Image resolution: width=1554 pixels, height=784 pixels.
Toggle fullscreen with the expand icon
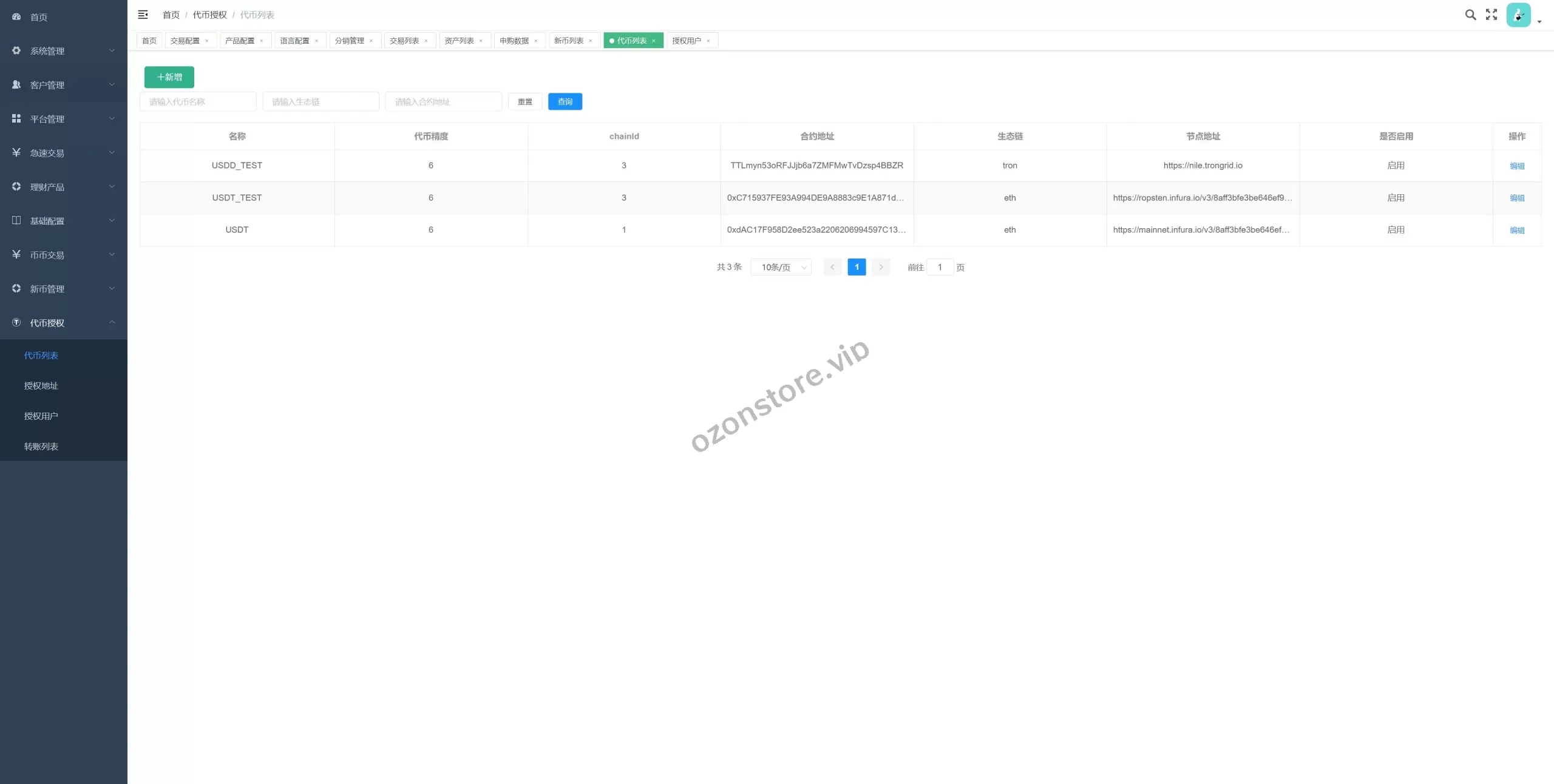coord(1491,15)
